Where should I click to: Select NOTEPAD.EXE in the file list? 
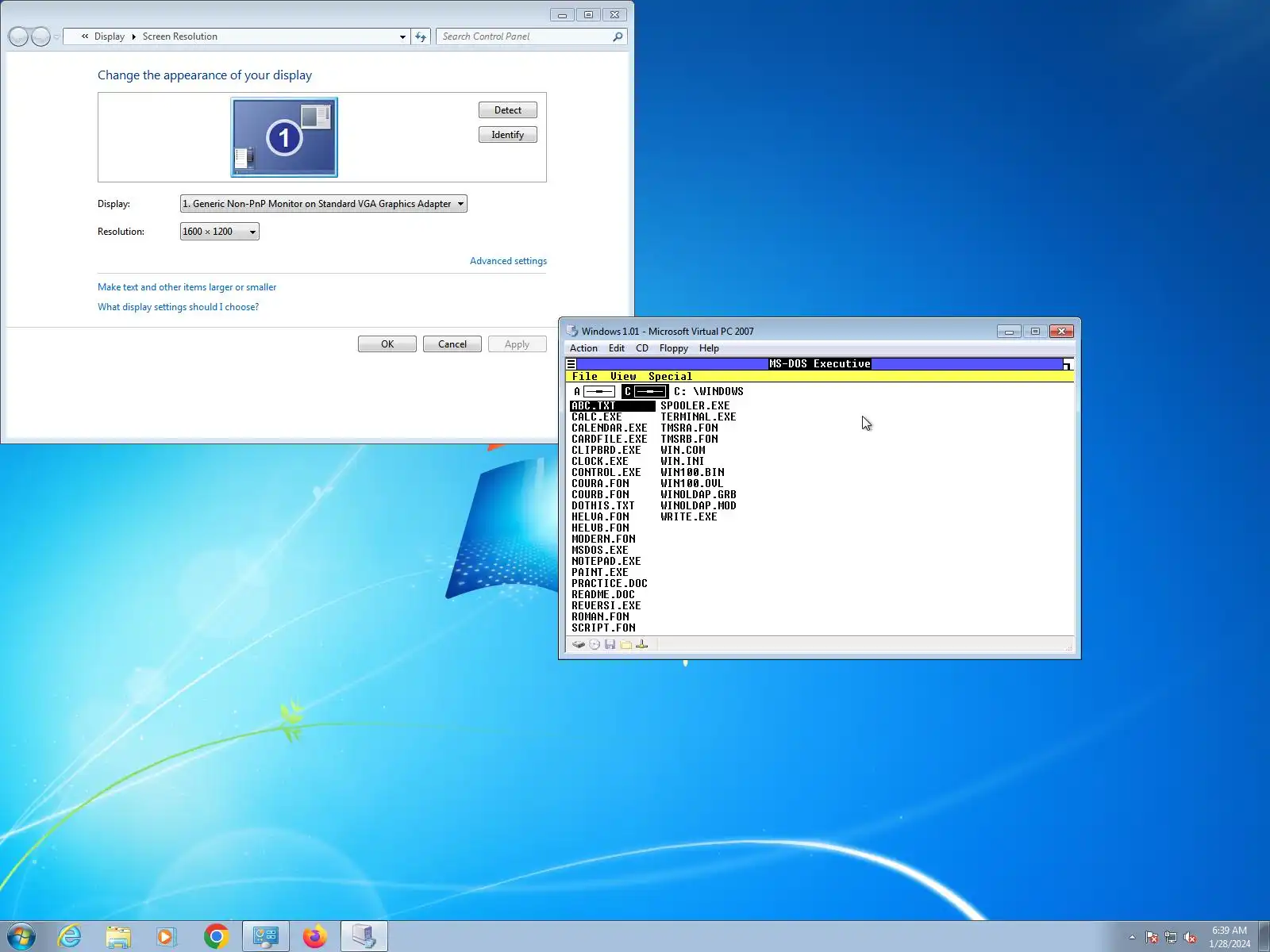(x=606, y=562)
